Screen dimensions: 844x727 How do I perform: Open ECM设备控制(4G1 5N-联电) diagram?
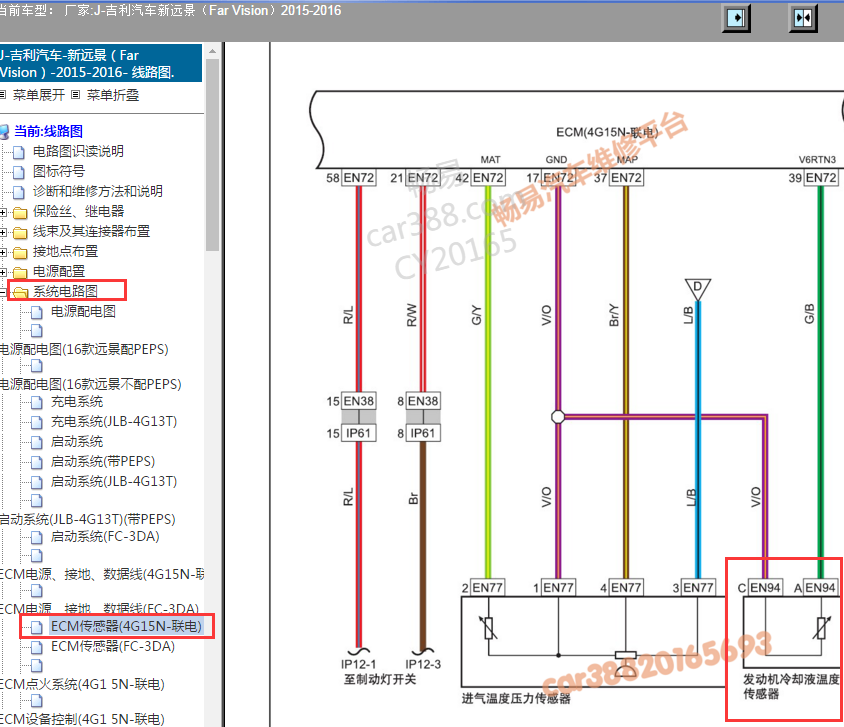click(82, 719)
